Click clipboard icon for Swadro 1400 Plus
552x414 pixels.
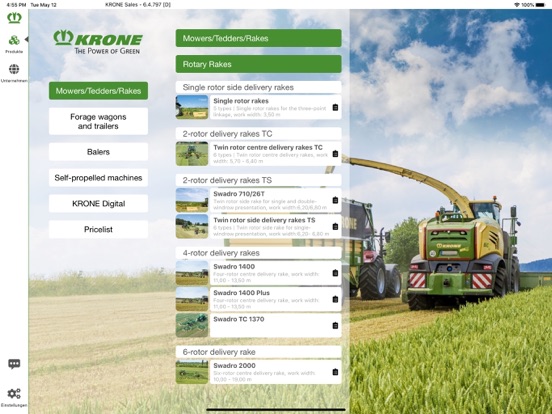coord(335,299)
